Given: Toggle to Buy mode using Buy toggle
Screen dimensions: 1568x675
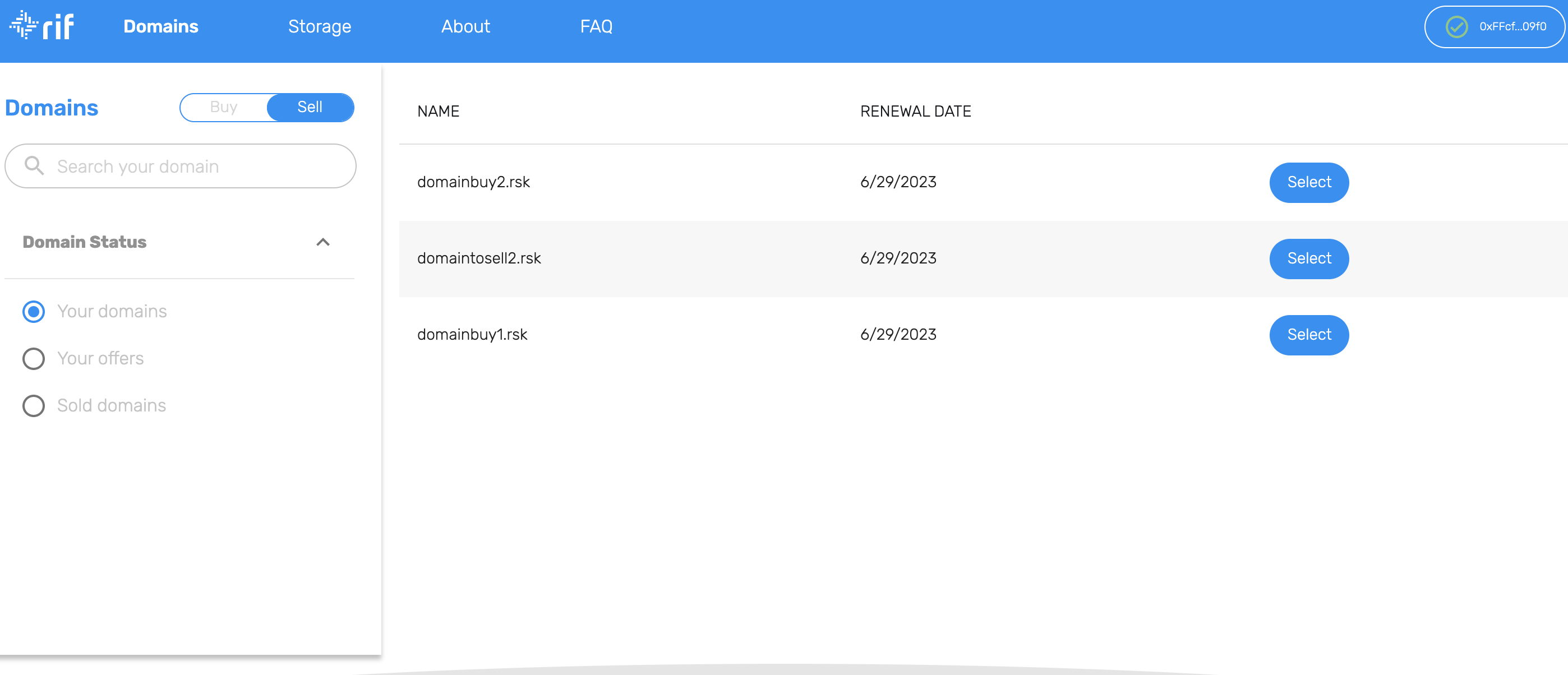Looking at the screenshot, I should (223, 107).
